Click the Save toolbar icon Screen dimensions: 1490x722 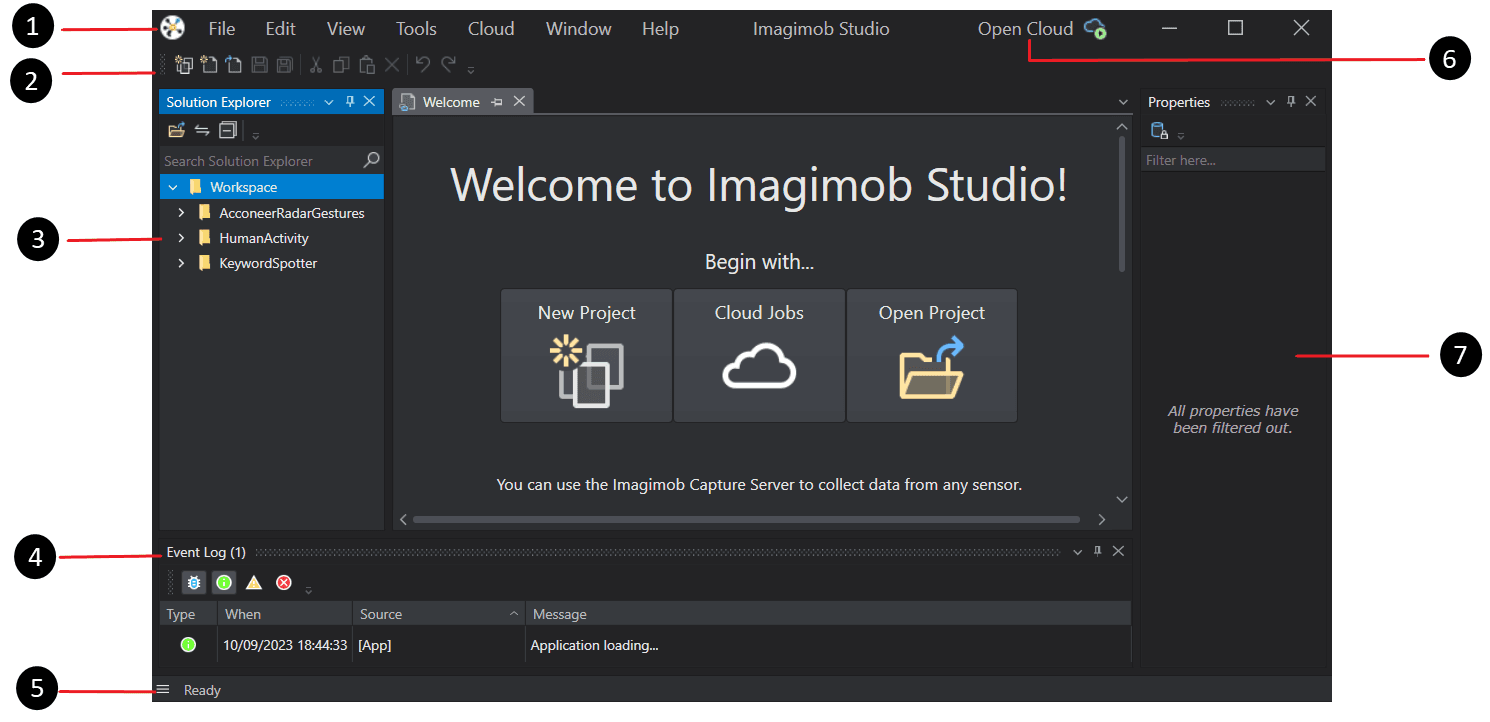tap(259, 65)
